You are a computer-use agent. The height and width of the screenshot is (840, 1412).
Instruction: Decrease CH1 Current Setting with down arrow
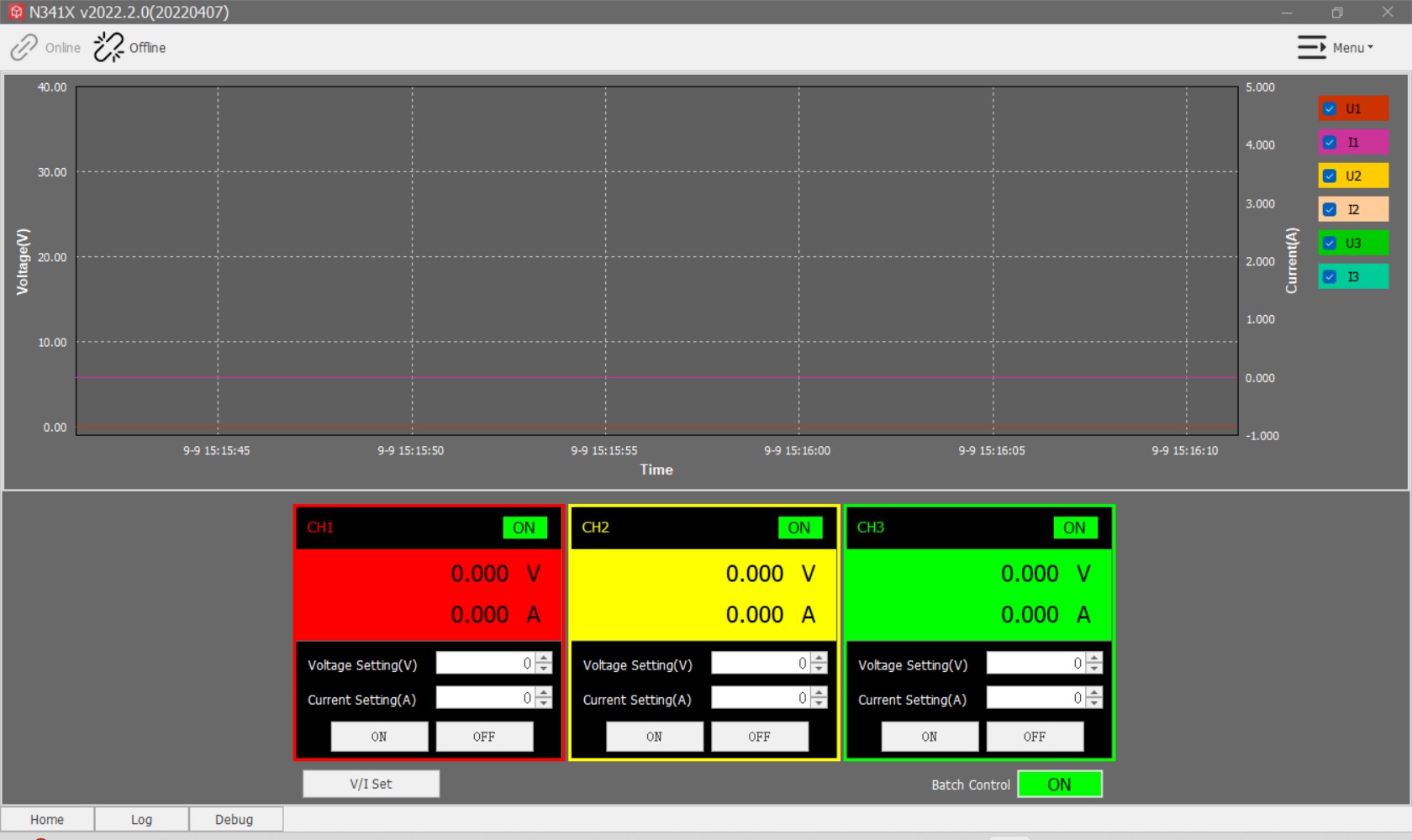tap(544, 703)
